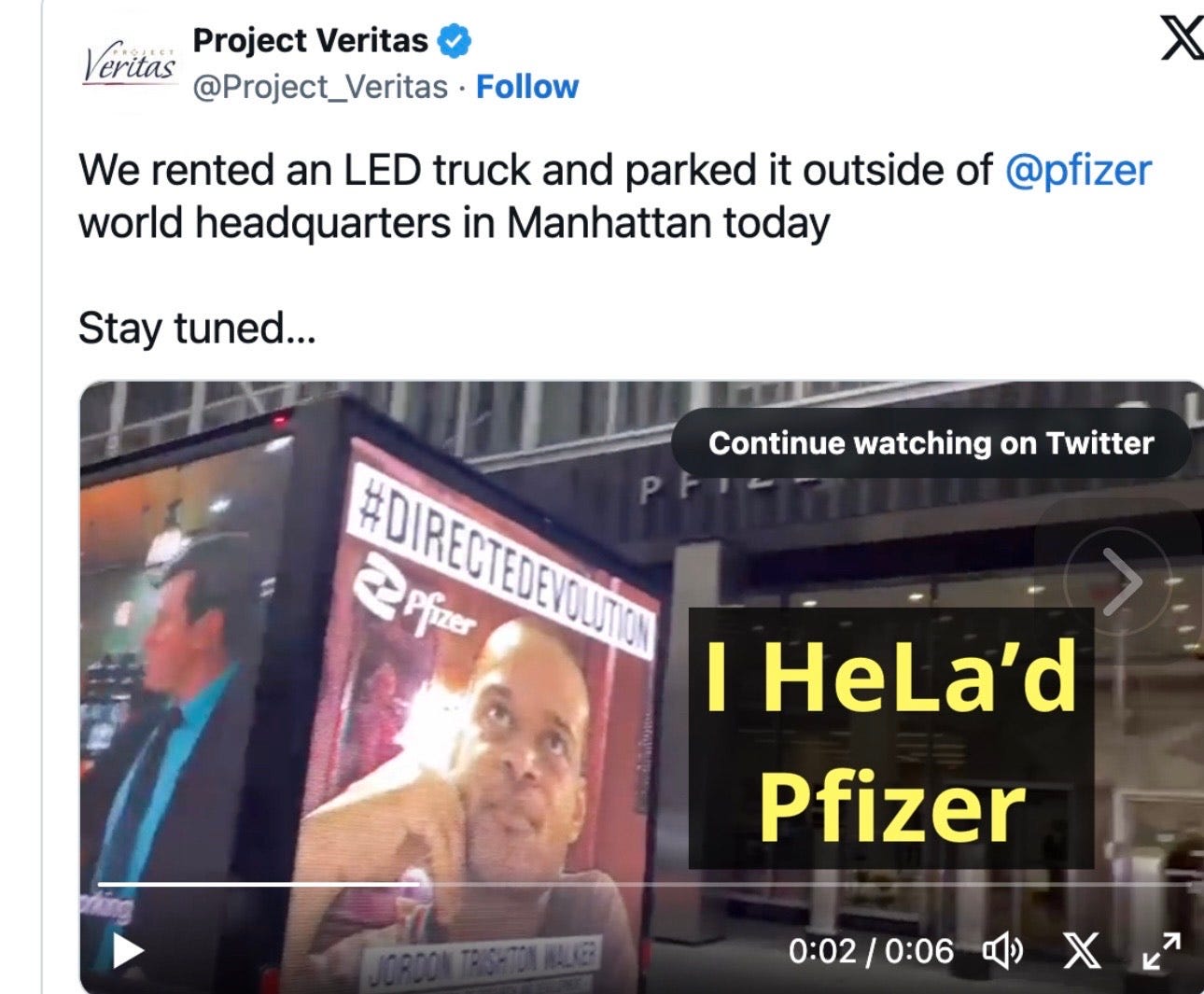Open the @Project_Veritas handle

320,87
